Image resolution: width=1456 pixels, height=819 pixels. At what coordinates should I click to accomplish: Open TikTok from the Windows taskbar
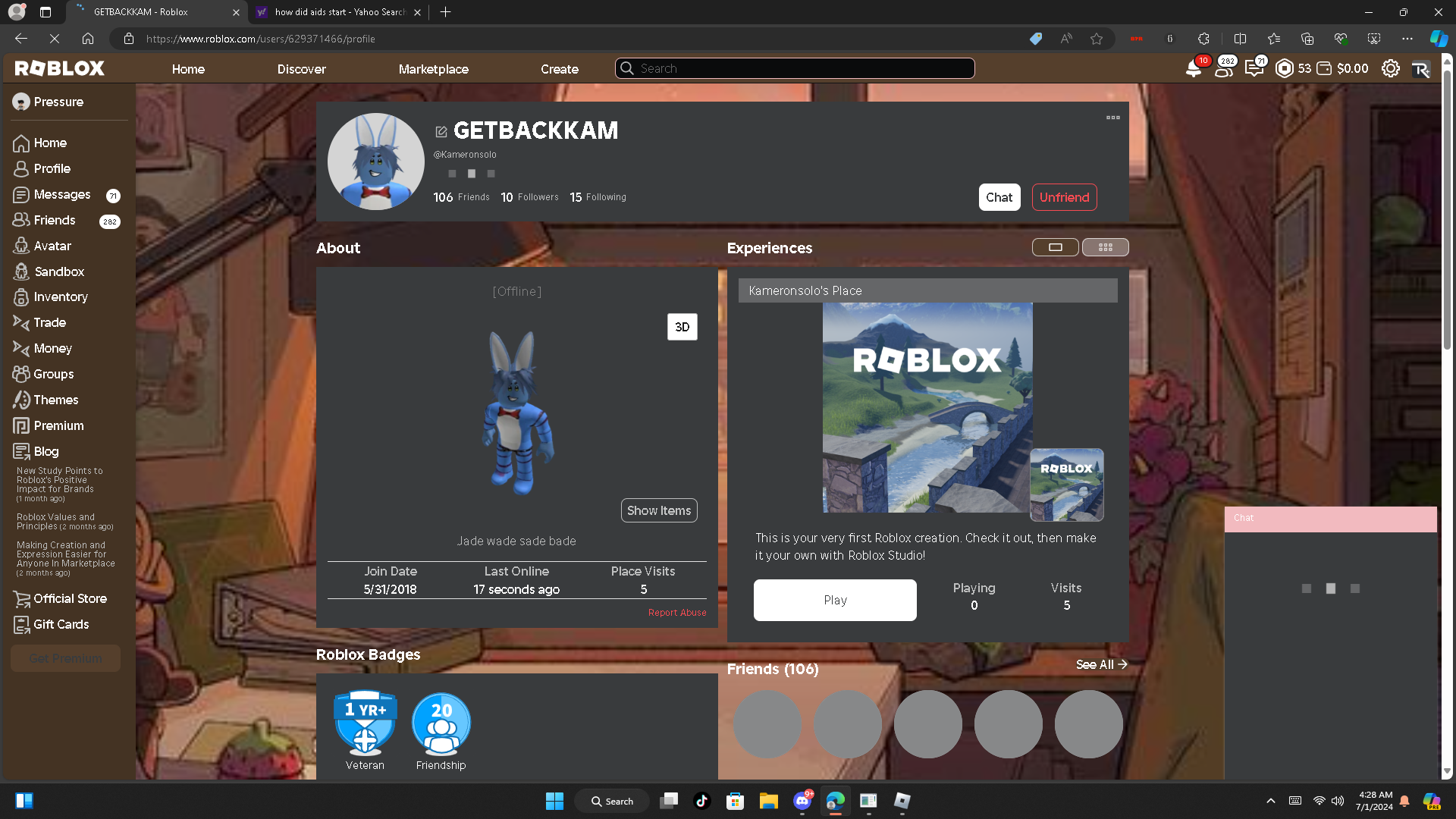[x=702, y=801]
